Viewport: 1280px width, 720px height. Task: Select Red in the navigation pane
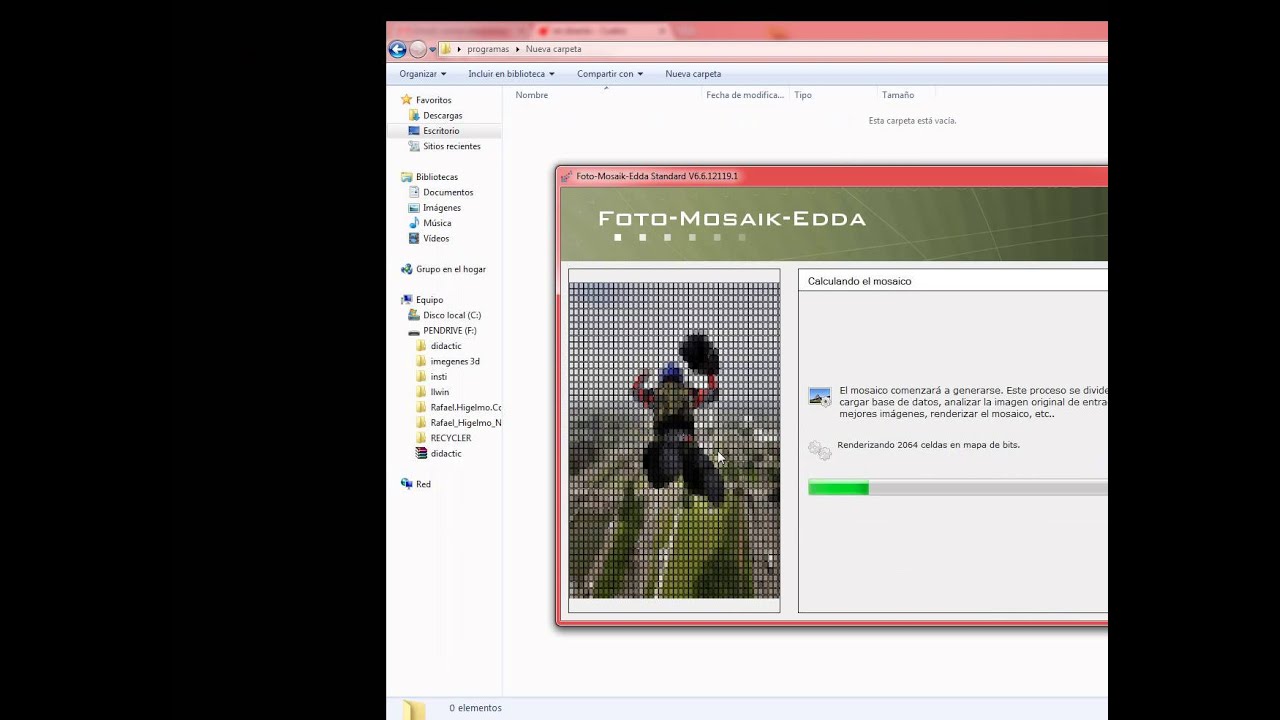(424, 484)
